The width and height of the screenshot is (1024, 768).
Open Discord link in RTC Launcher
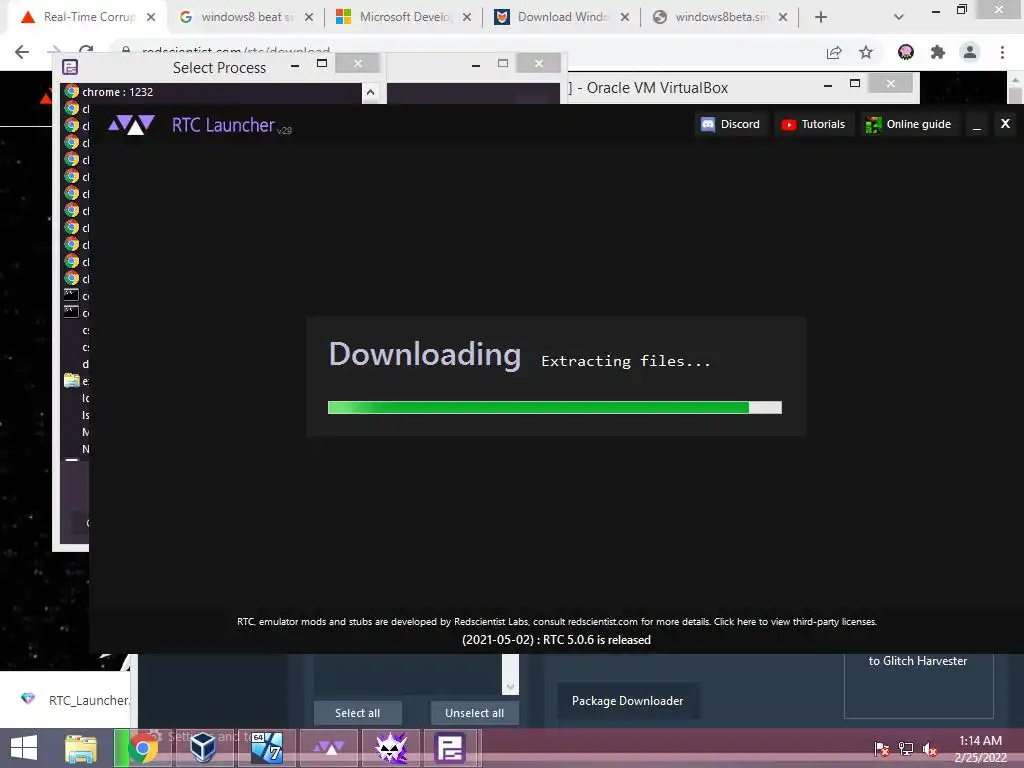coord(730,124)
